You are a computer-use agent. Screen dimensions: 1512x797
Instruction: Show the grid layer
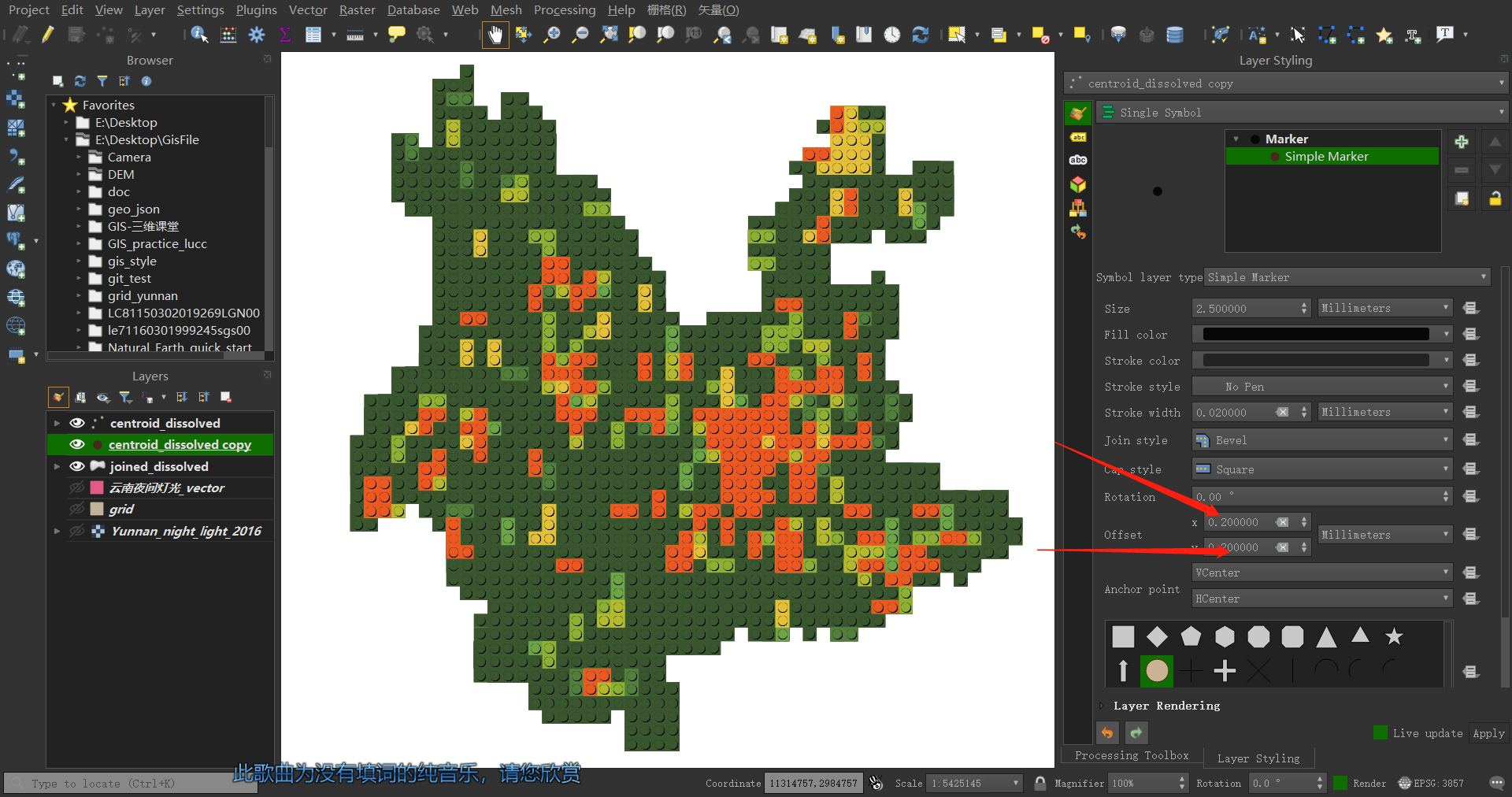click(x=77, y=509)
